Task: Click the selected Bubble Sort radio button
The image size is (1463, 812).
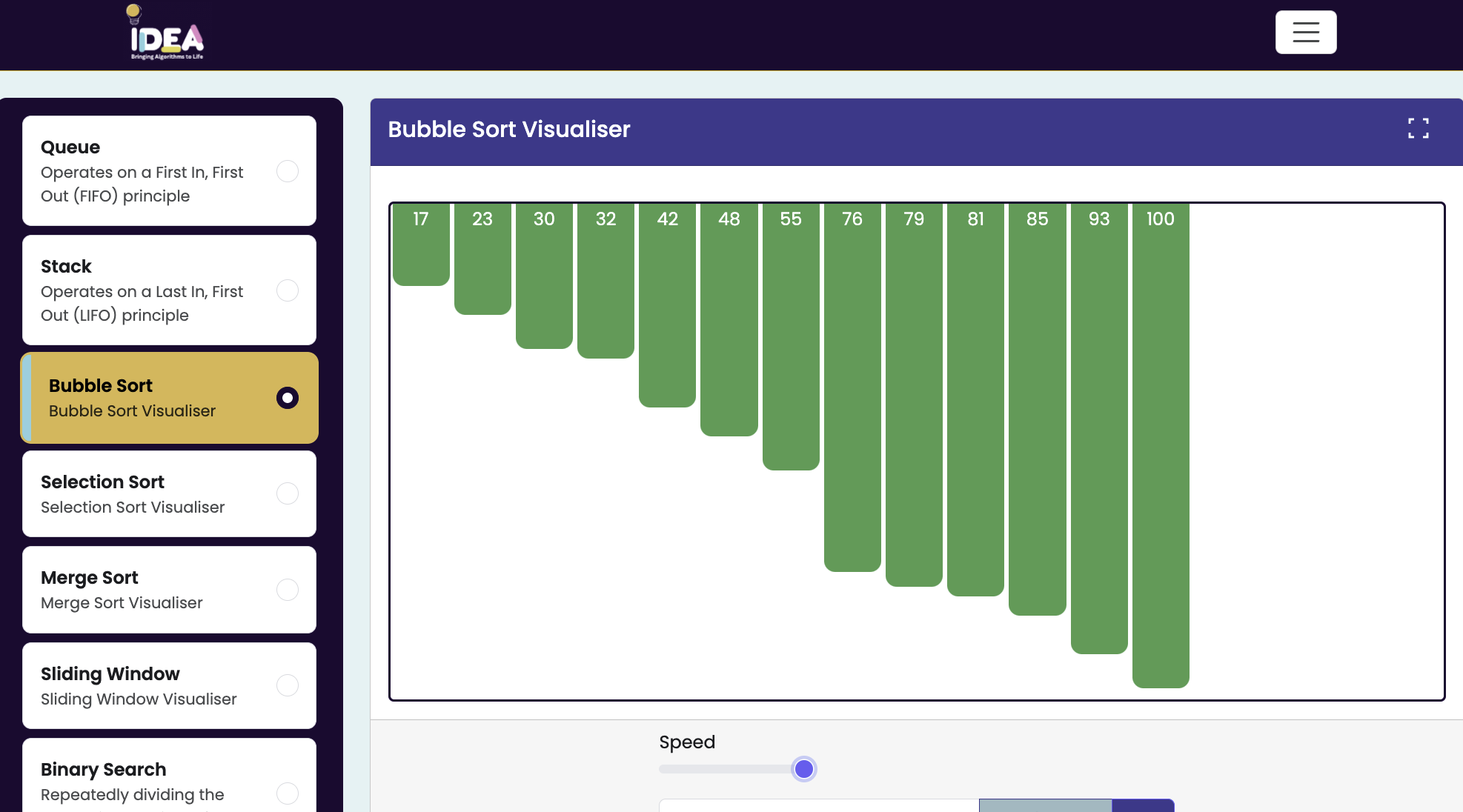Action: coord(288,398)
